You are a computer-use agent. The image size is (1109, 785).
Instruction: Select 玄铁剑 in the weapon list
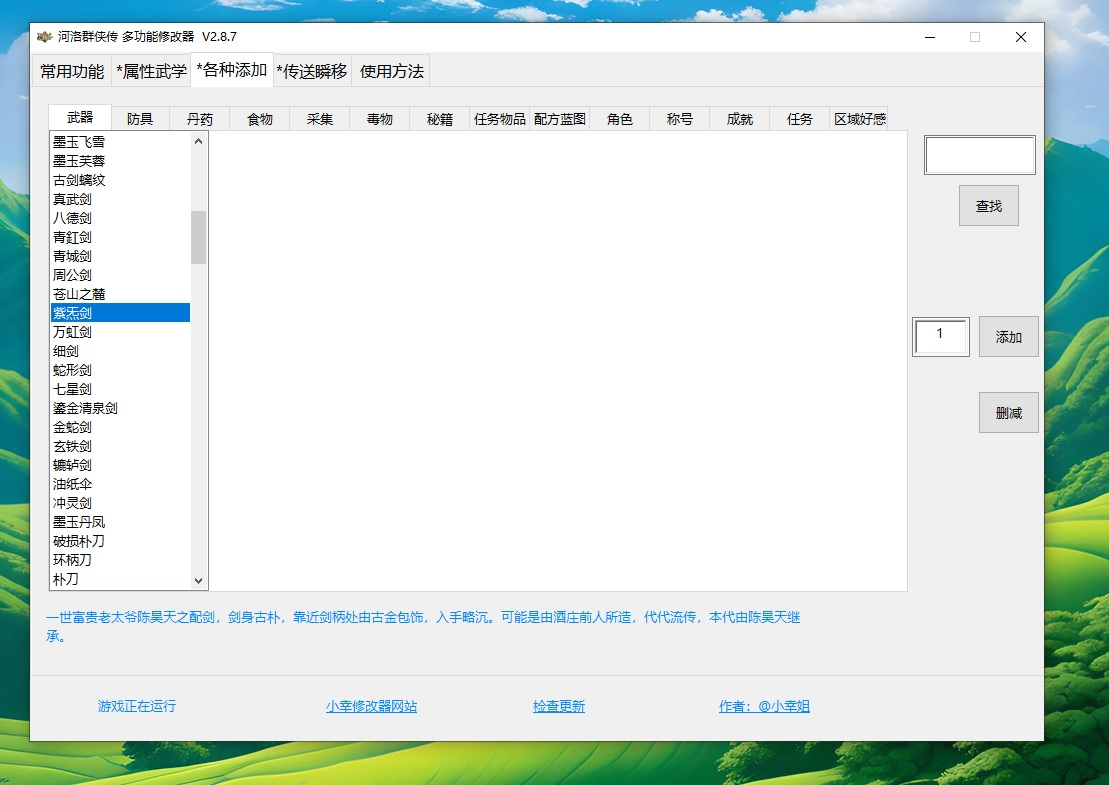tap(120, 446)
